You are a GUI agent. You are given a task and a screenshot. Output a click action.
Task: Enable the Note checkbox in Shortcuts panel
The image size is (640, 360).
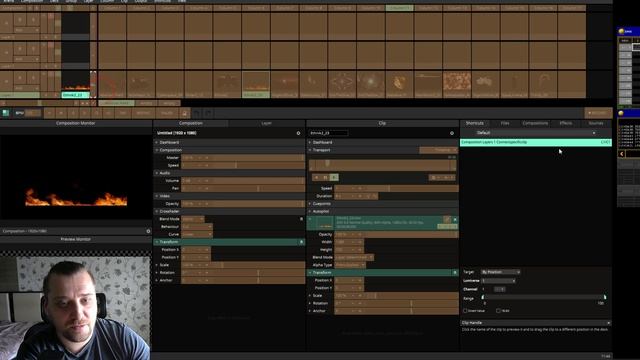[498, 311]
